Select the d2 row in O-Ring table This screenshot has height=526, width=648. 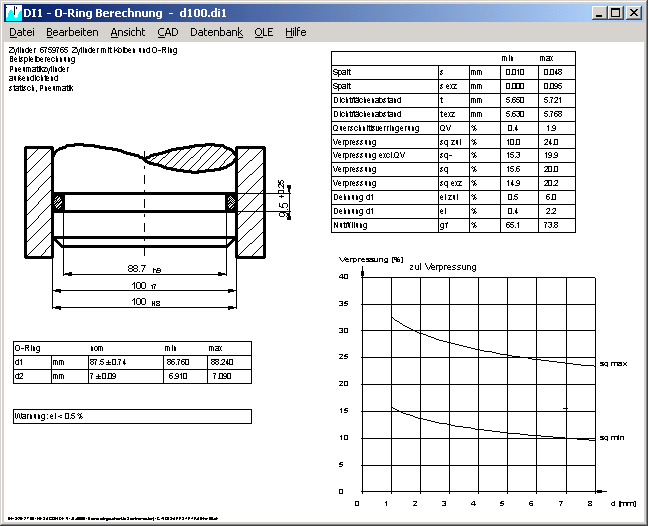tap(130, 375)
